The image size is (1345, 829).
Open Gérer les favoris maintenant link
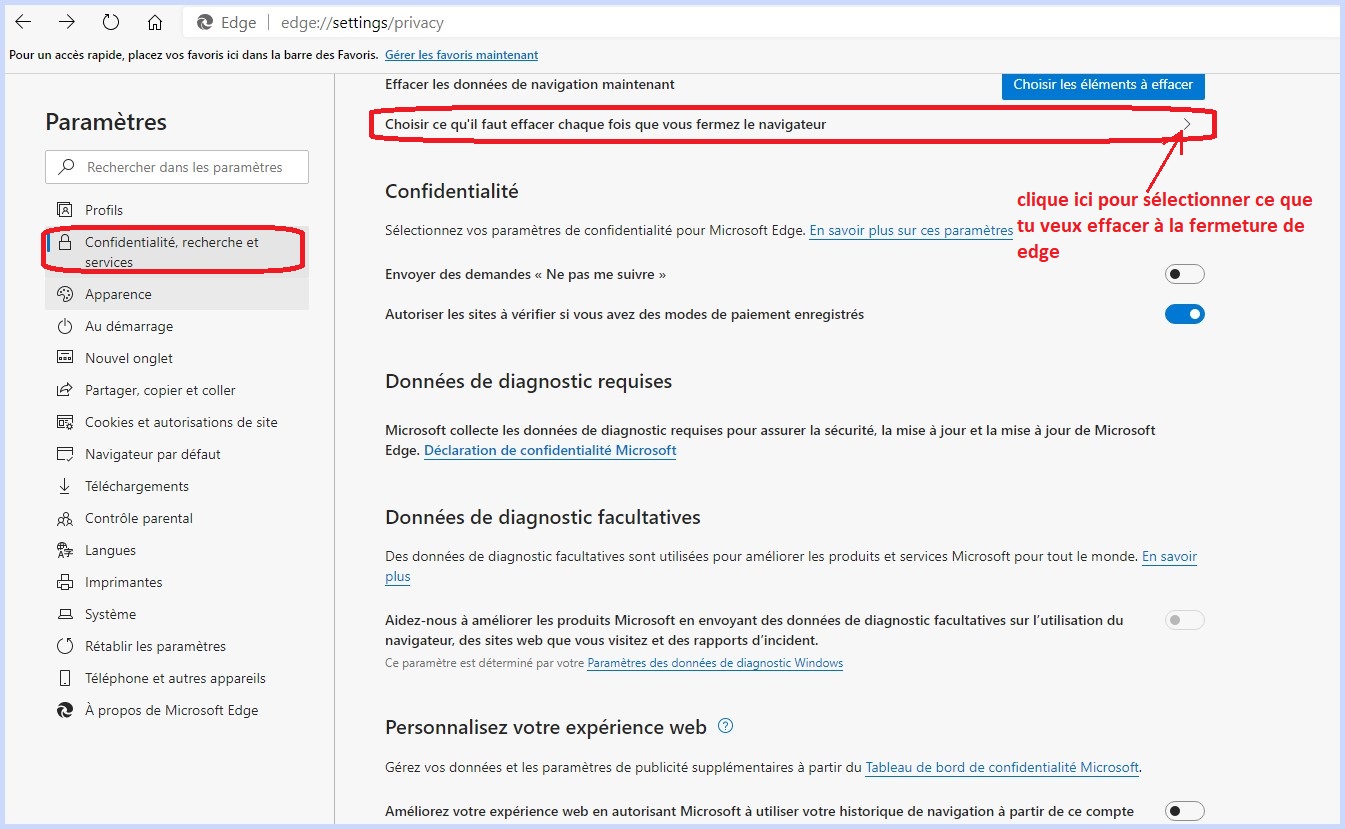coord(461,55)
